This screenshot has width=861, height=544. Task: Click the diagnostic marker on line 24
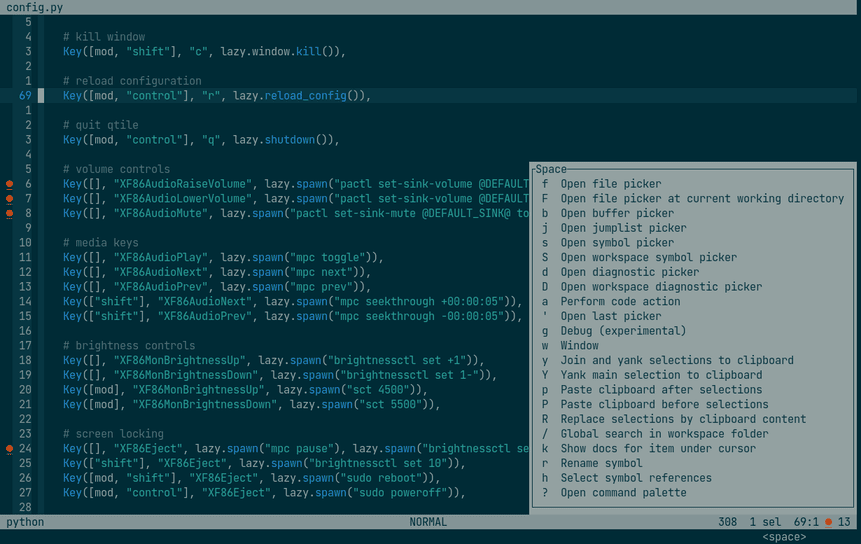(9, 448)
